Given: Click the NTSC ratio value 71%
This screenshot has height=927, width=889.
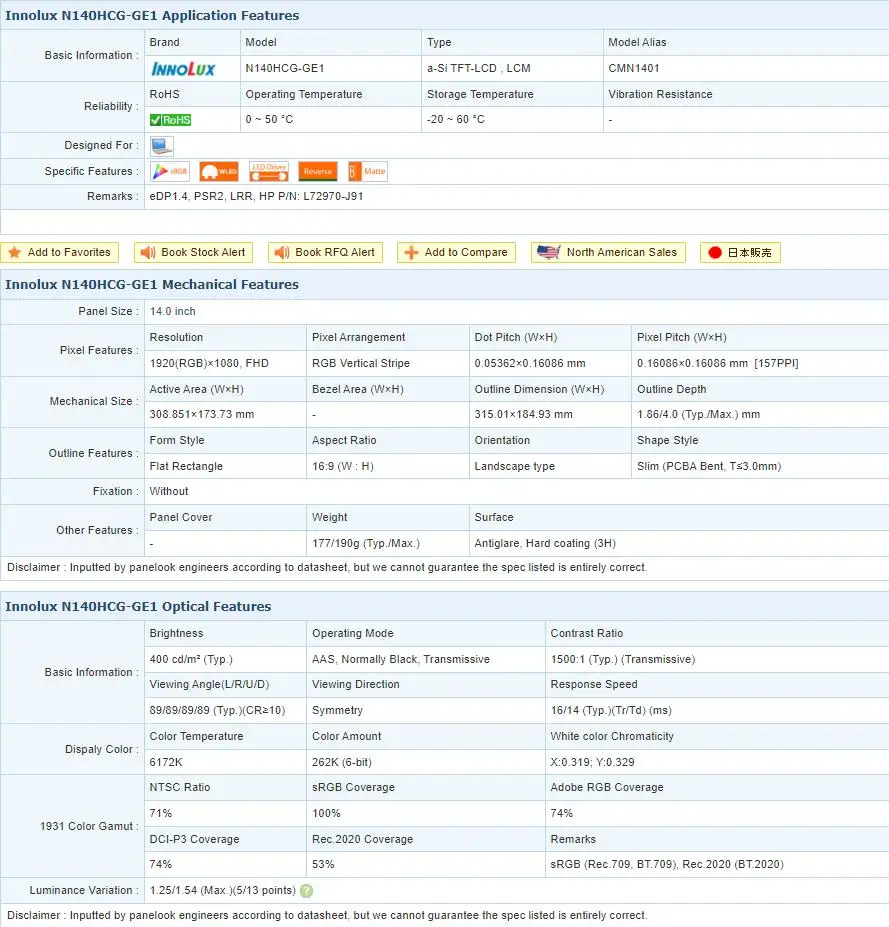Looking at the screenshot, I should click(161, 813).
